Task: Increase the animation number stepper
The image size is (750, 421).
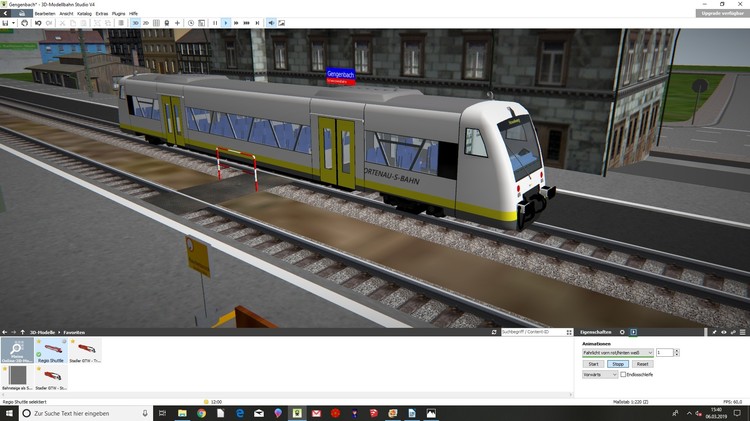Action: pyautogui.click(x=676, y=351)
